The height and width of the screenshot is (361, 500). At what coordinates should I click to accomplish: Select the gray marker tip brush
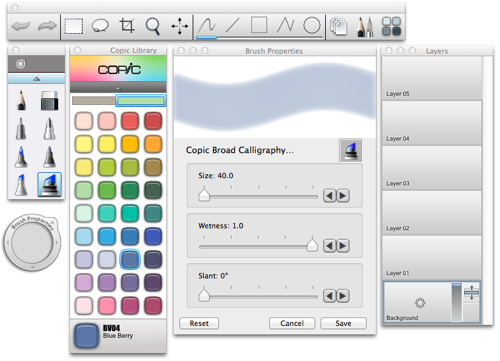pos(21,128)
